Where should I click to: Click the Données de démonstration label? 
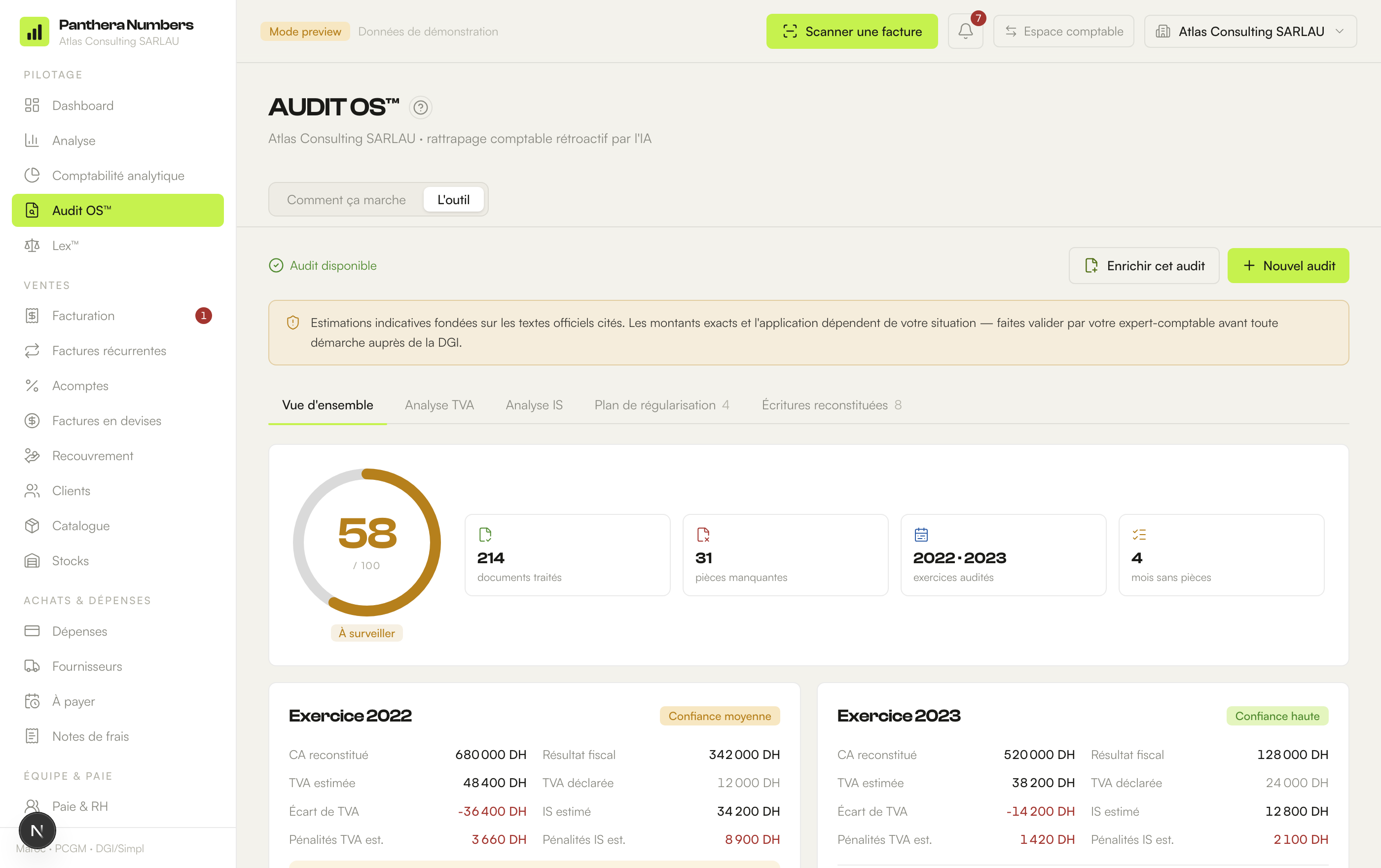click(x=428, y=32)
